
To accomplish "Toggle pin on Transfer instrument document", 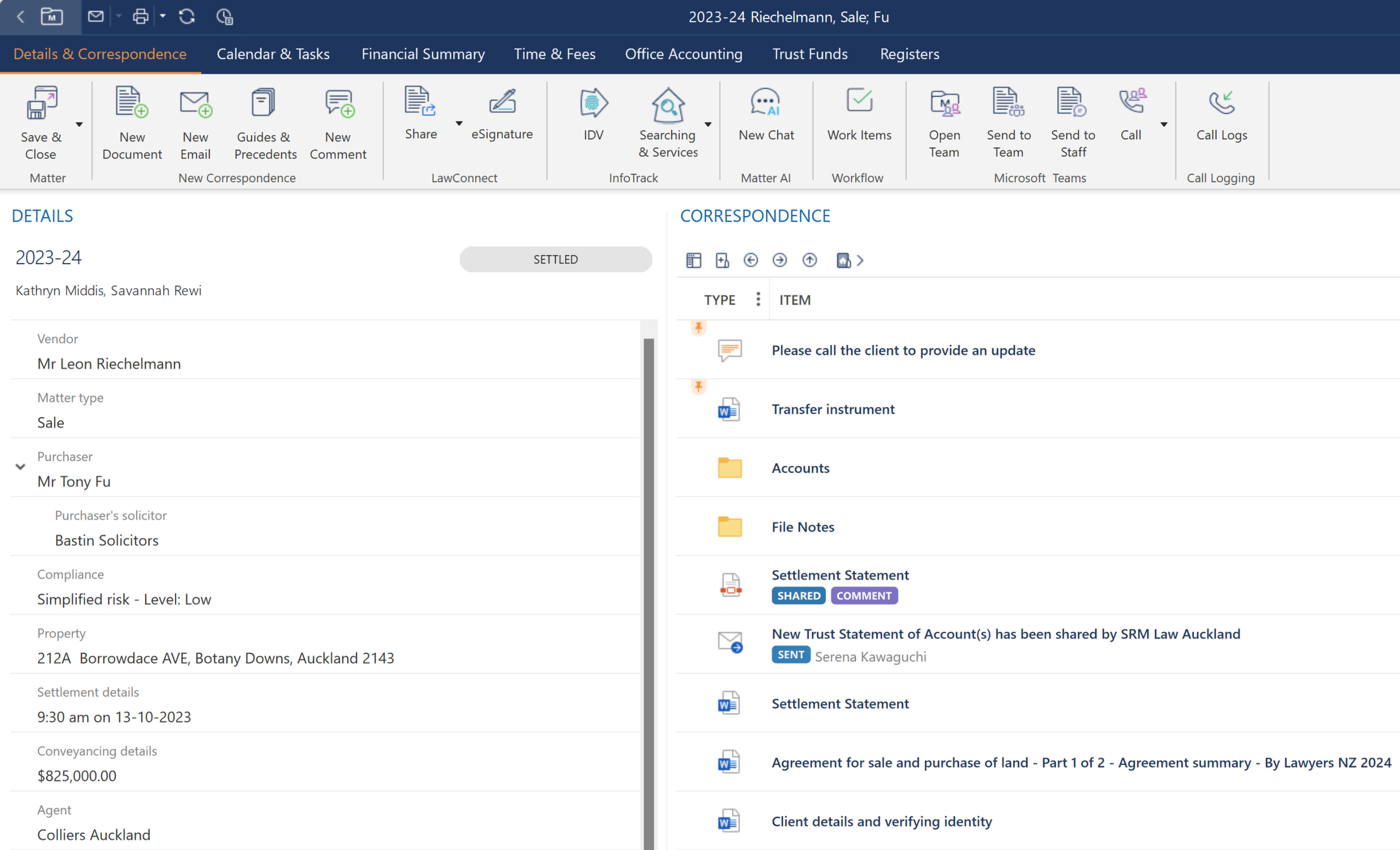I will [698, 386].
